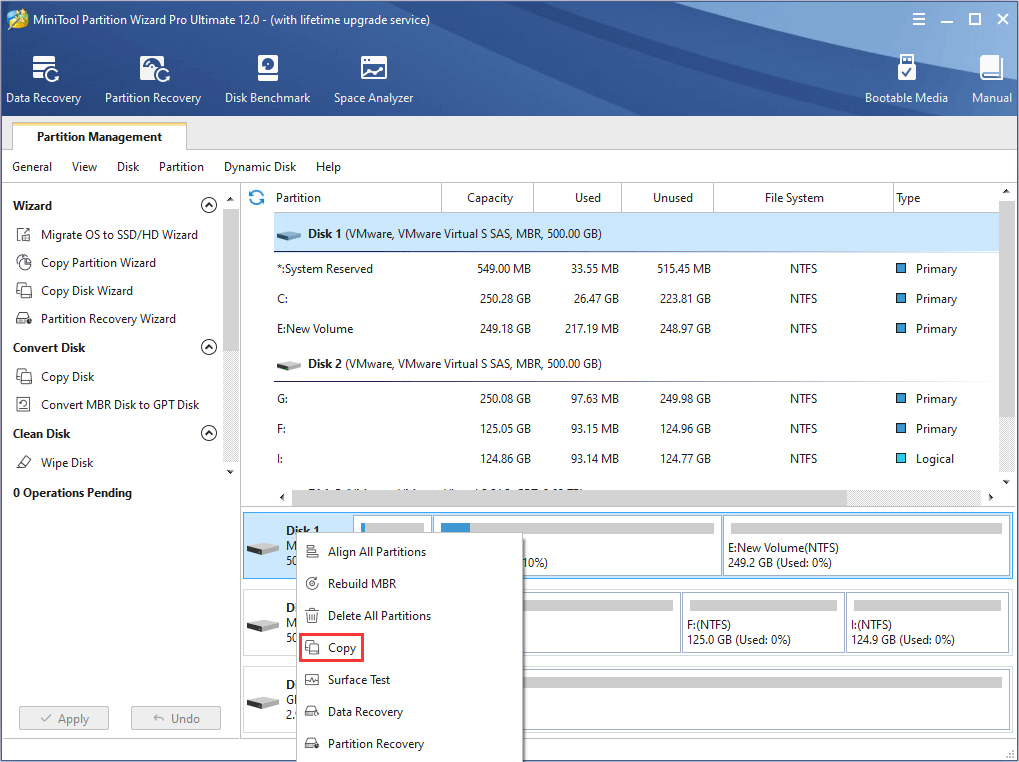1019x762 pixels.
Task: Launch Partition Recovery from top toolbar
Action: click(153, 79)
